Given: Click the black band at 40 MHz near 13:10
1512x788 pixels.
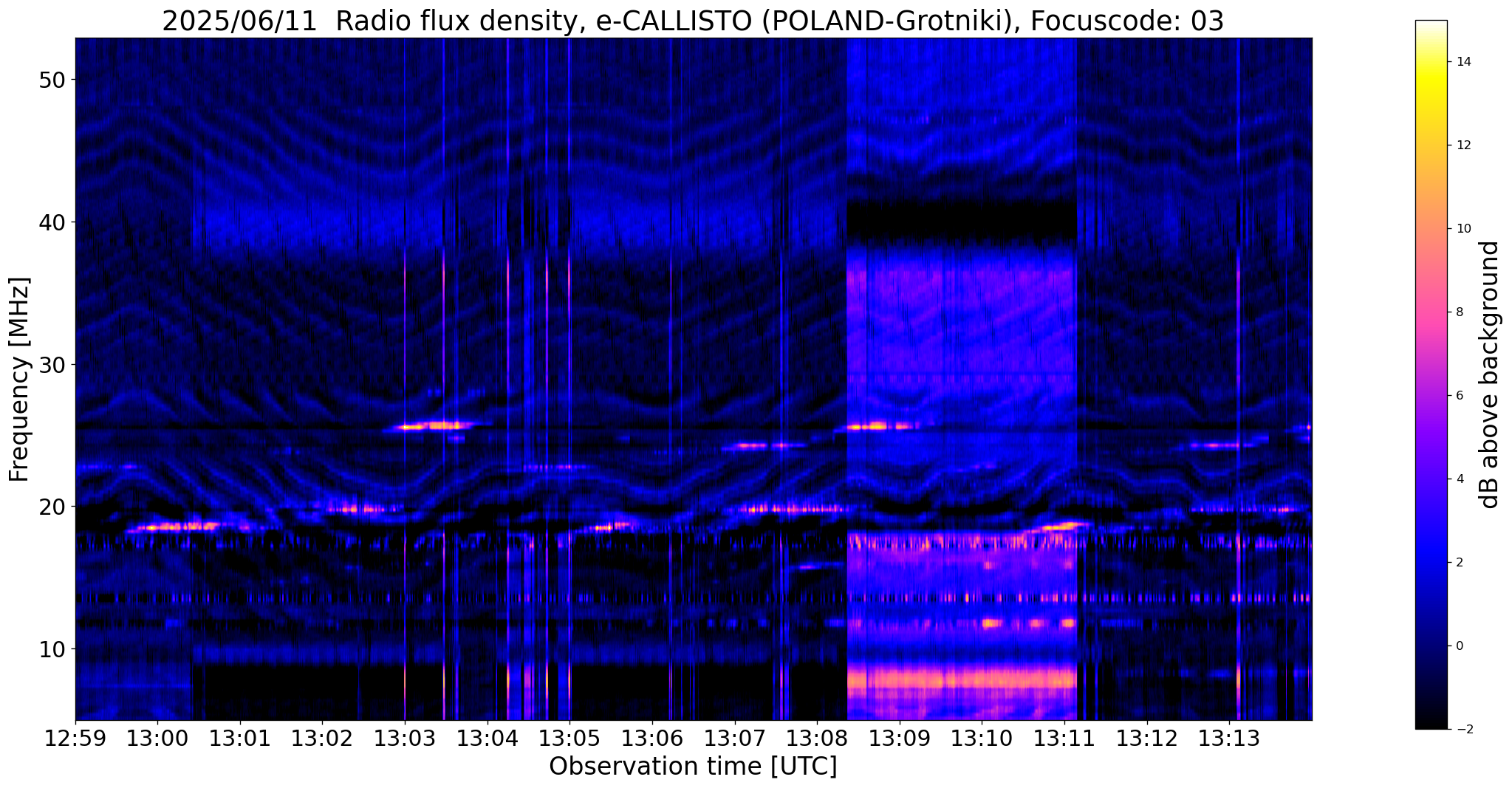Looking at the screenshot, I should point(961,220).
